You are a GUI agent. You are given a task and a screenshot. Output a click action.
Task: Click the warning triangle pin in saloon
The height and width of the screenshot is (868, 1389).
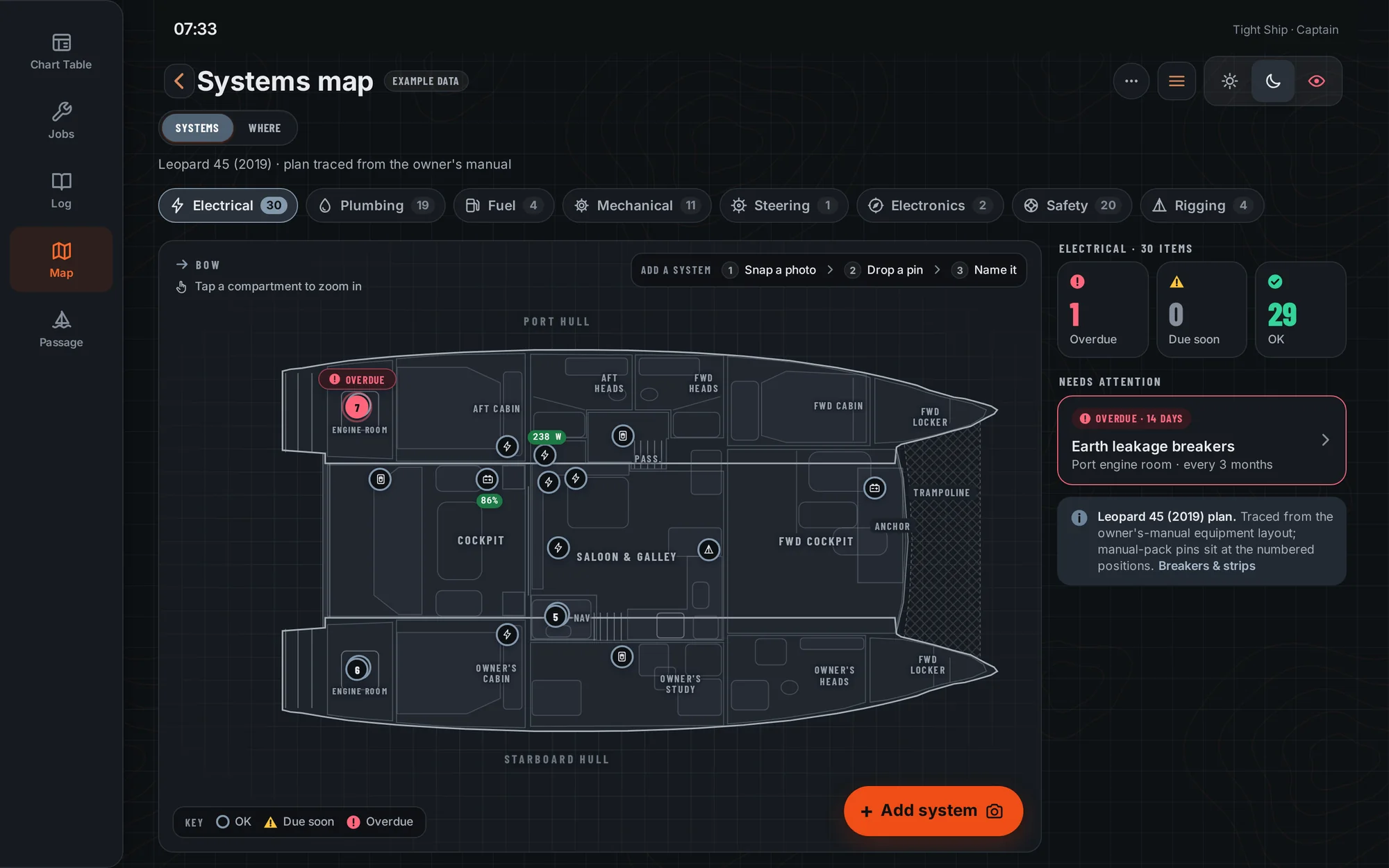pos(708,549)
